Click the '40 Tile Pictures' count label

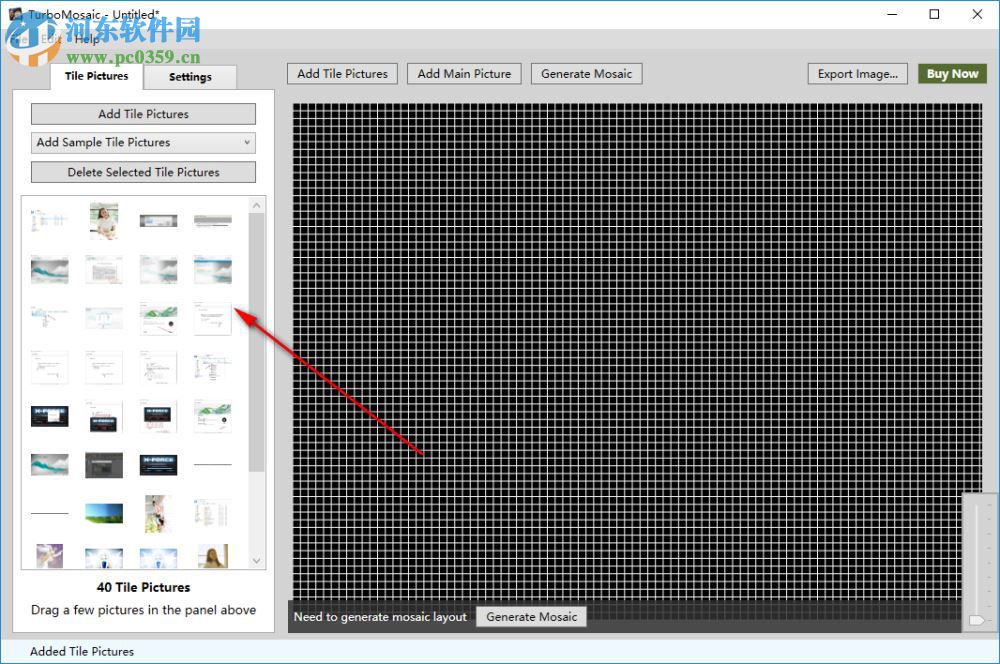[x=143, y=587]
